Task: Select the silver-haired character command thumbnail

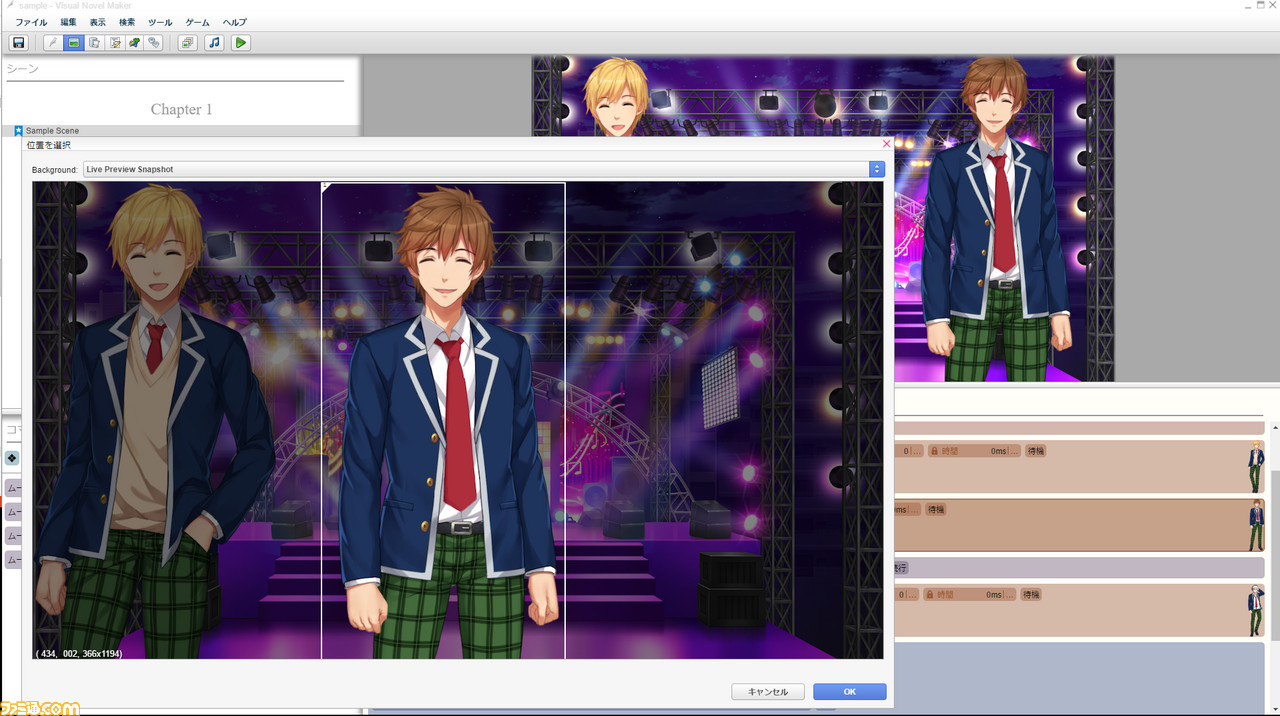Action: (1255, 611)
